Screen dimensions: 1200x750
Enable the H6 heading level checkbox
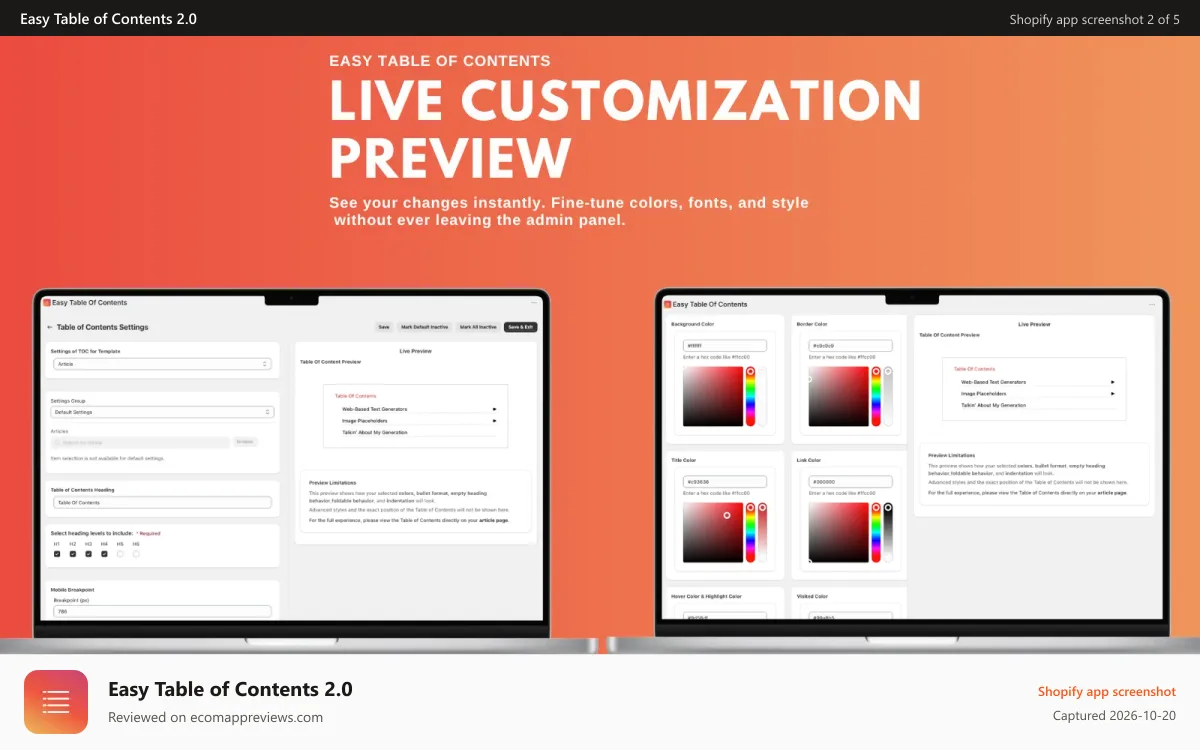tap(136, 553)
